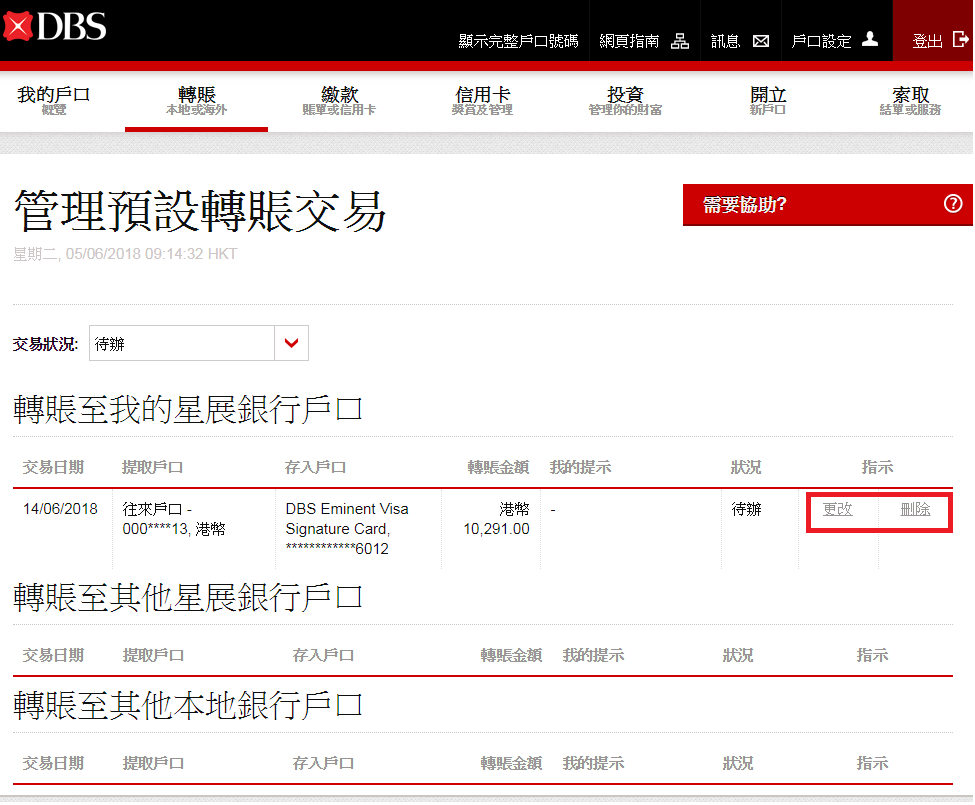Click the question mark help icon
The image size is (975, 805).
click(x=952, y=204)
